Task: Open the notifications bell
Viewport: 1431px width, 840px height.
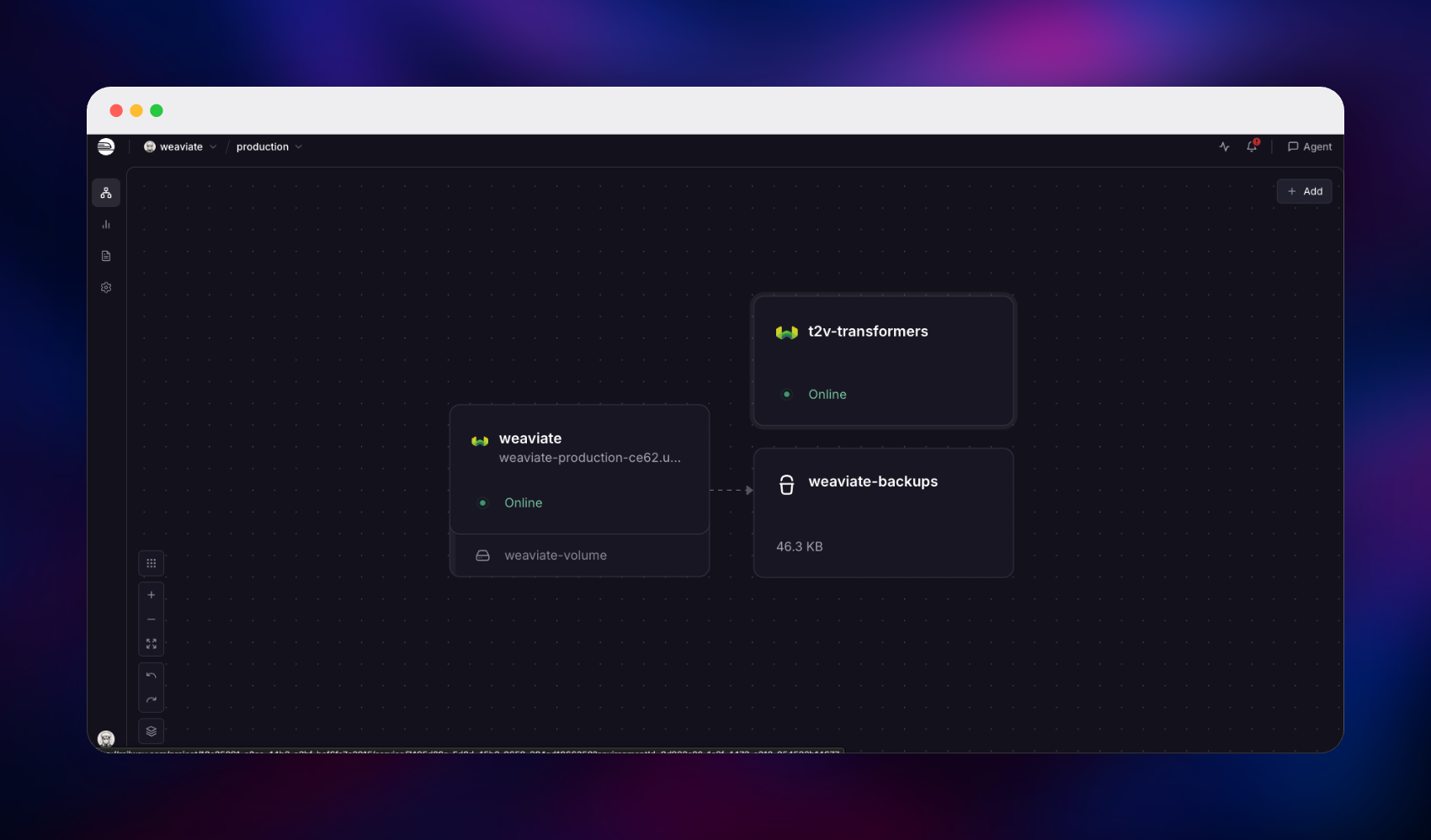Action: 1252,146
